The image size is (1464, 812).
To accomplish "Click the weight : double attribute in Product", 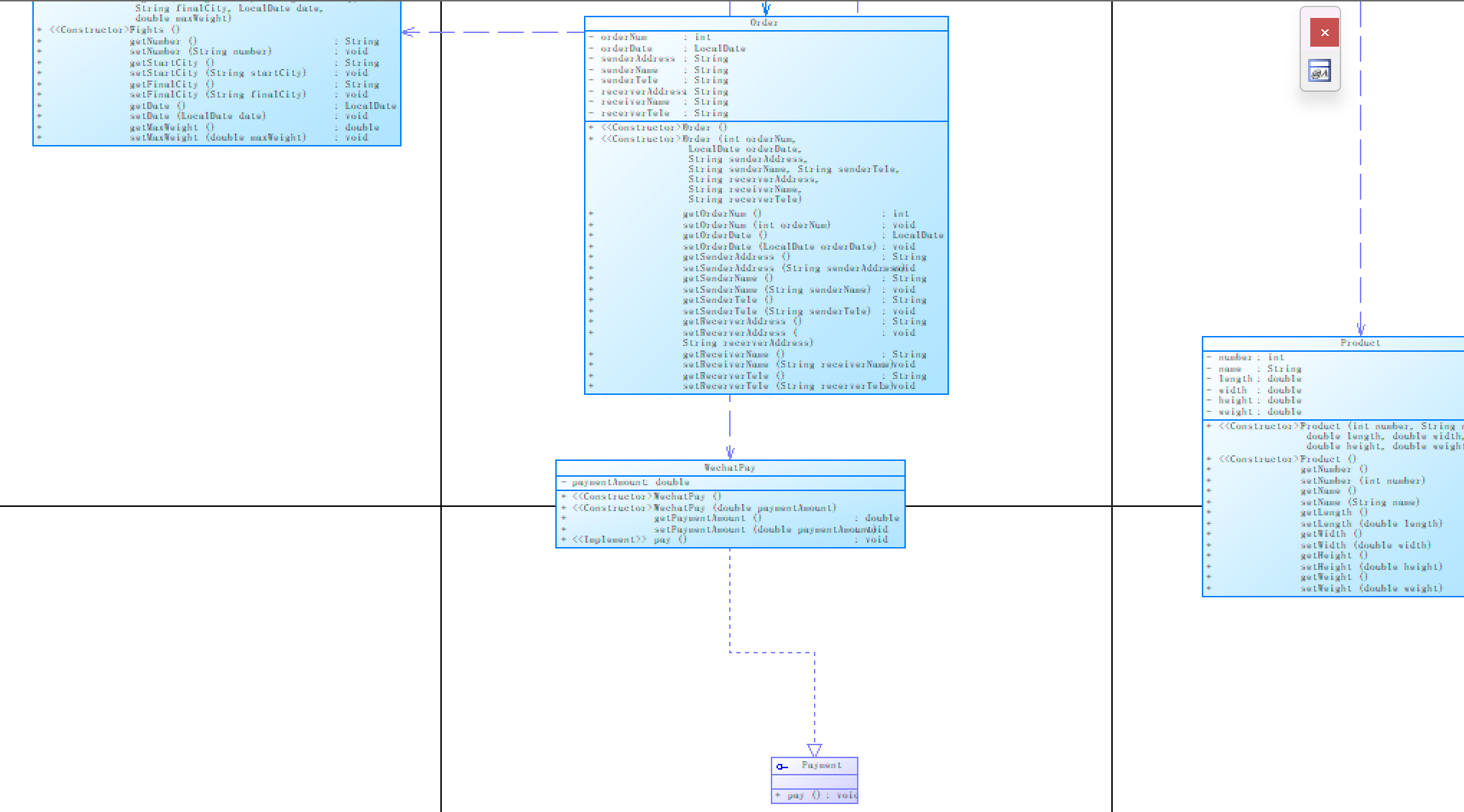I will (1259, 412).
